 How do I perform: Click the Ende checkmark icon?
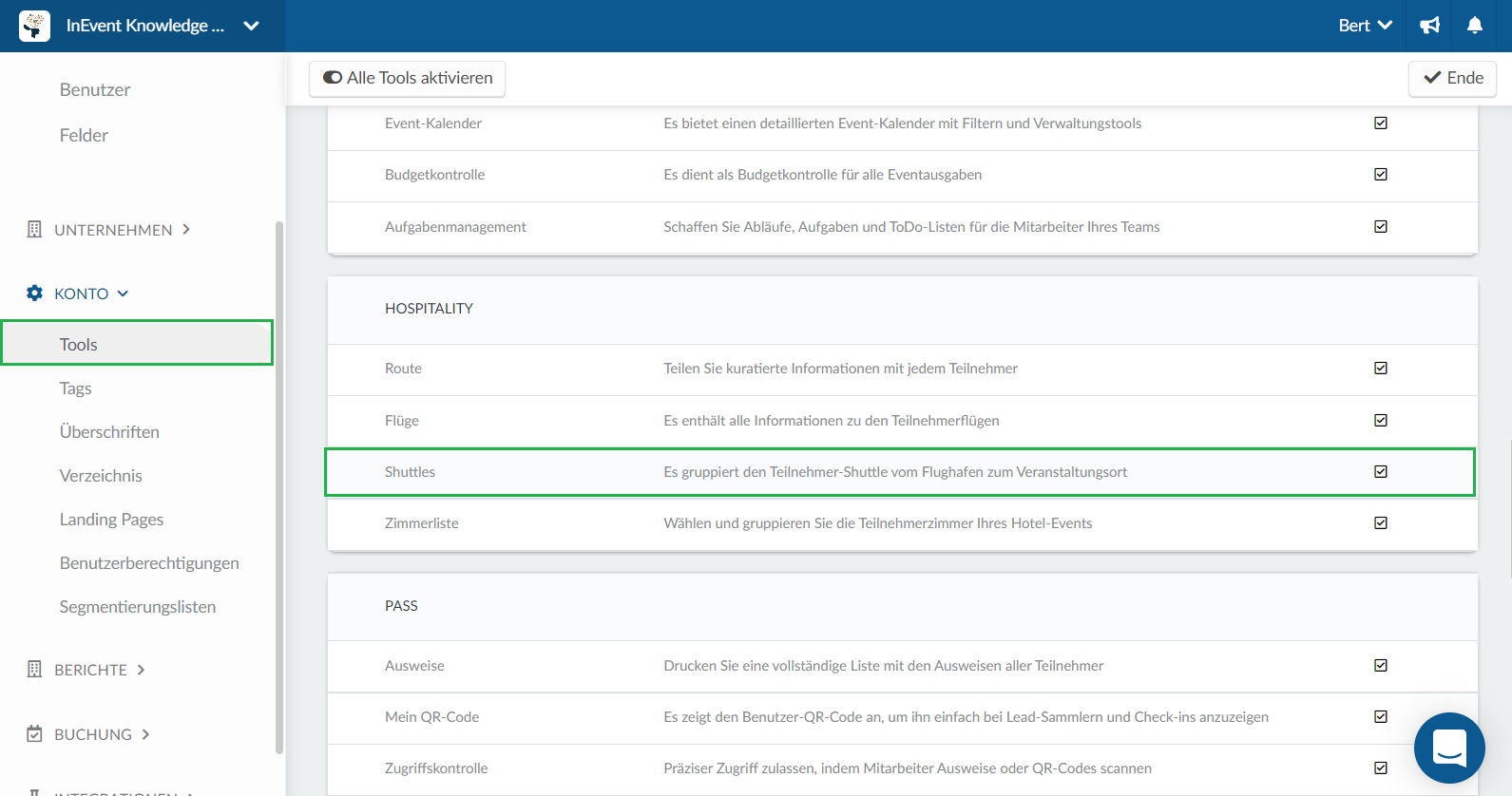click(x=1432, y=78)
